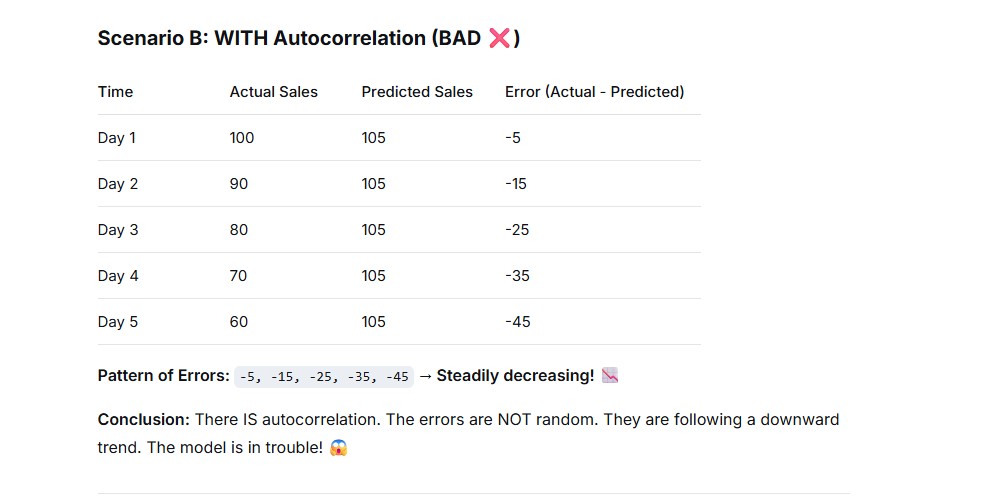Click the Day 1 row label
This screenshot has height=504, width=988.
pyautogui.click(x=117, y=138)
